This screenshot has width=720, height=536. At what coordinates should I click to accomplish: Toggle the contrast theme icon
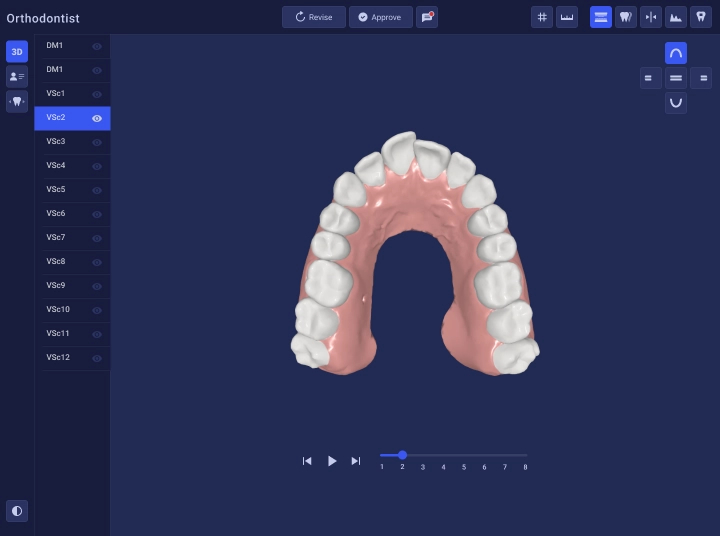click(17, 511)
